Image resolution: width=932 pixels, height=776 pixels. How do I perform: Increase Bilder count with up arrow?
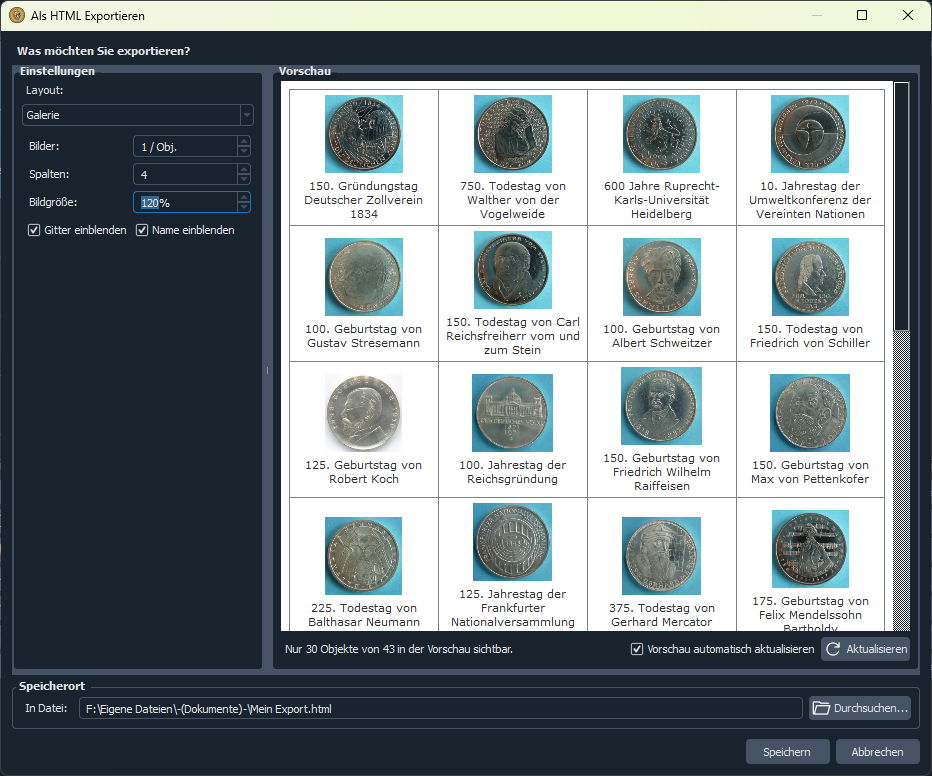244,142
